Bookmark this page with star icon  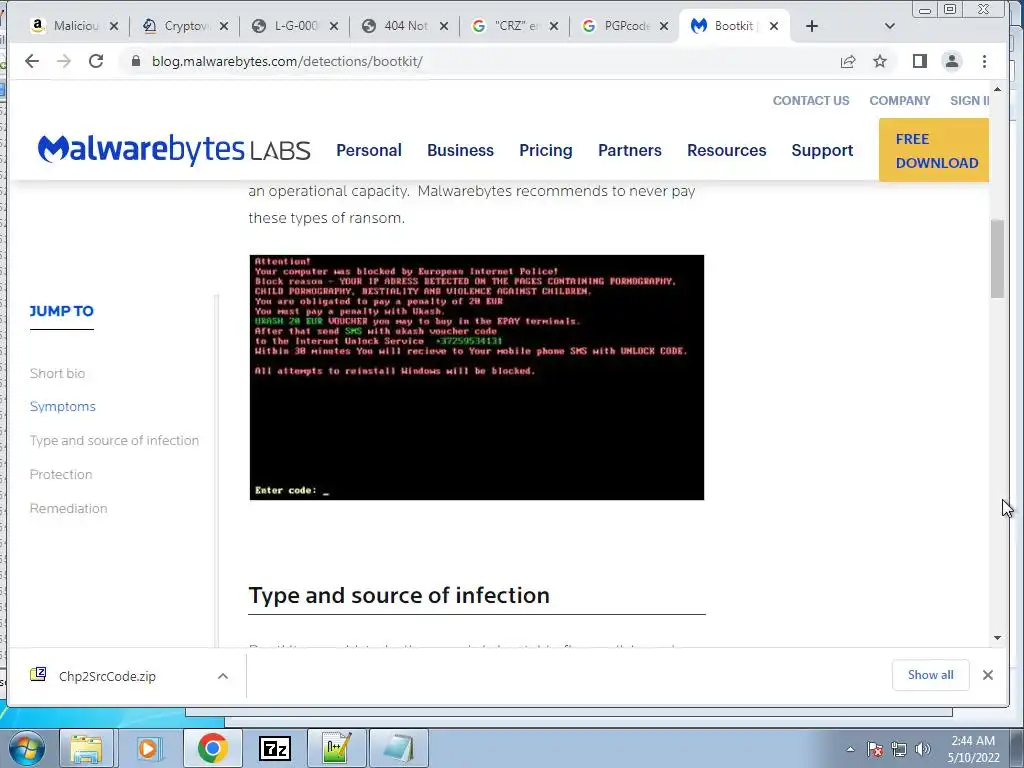coord(880,61)
